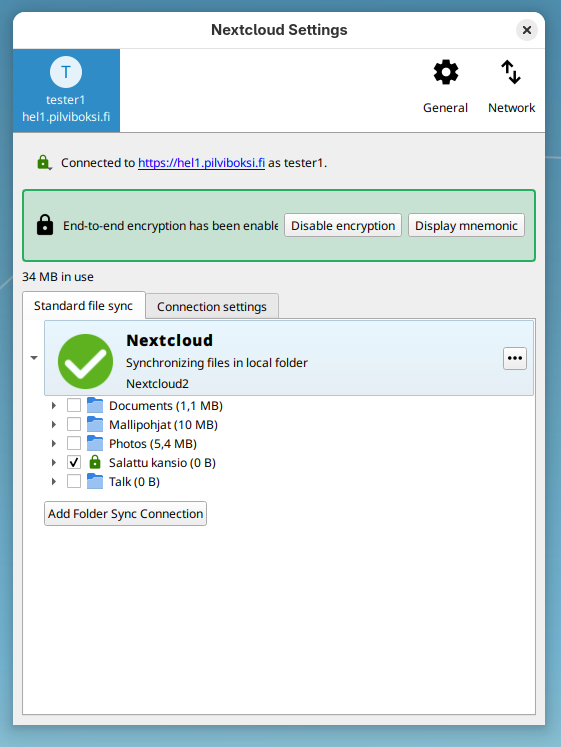Image resolution: width=561 pixels, height=747 pixels.
Task: Expand the Photos folder arrow
Action: click(54, 444)
